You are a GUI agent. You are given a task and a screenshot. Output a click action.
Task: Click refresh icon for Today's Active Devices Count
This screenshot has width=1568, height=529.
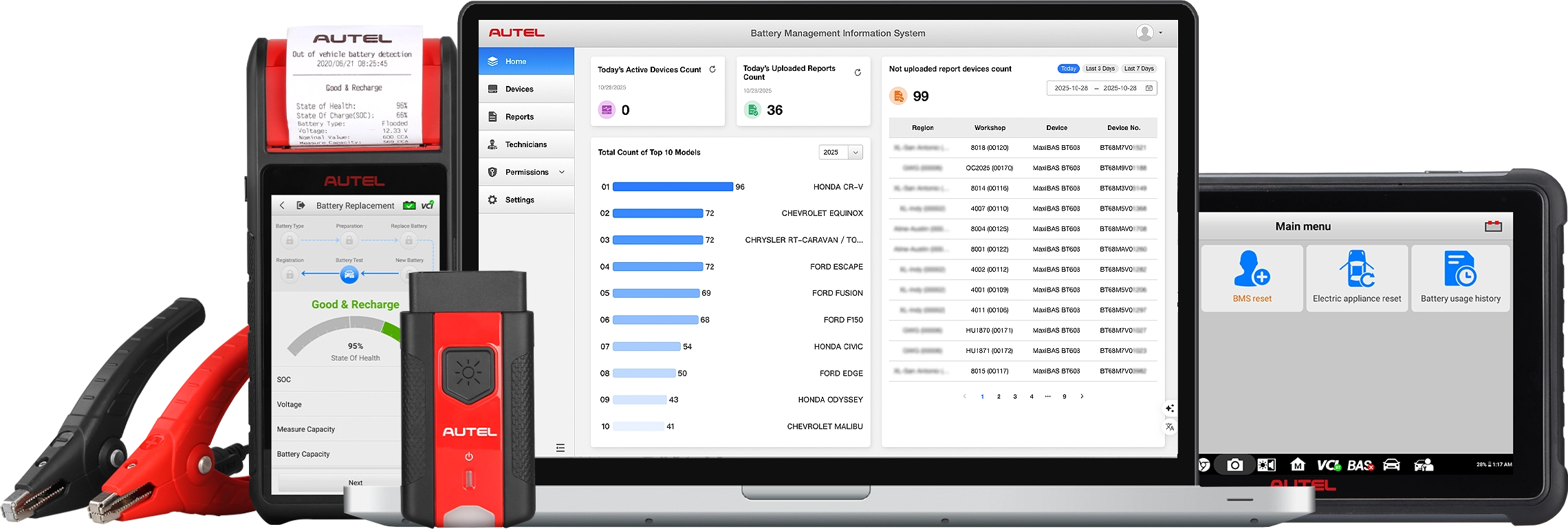click(x=712, y=69)
